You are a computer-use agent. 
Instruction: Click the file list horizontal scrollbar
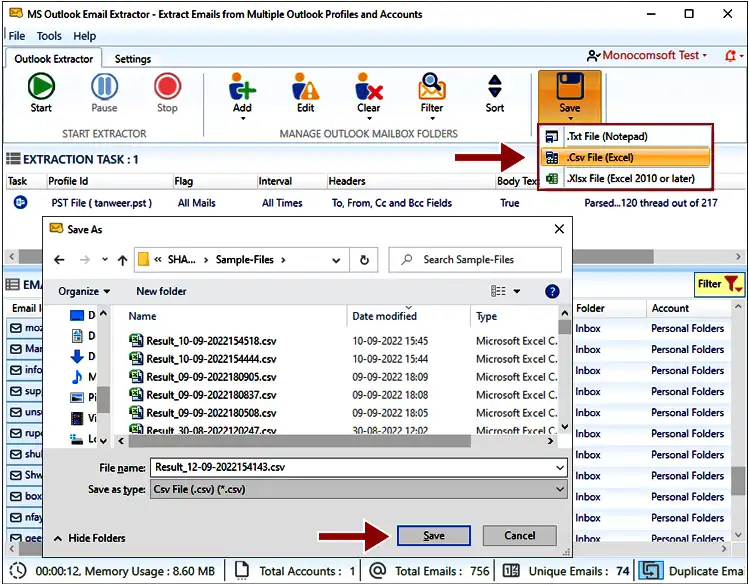click(x=300, y=441)
